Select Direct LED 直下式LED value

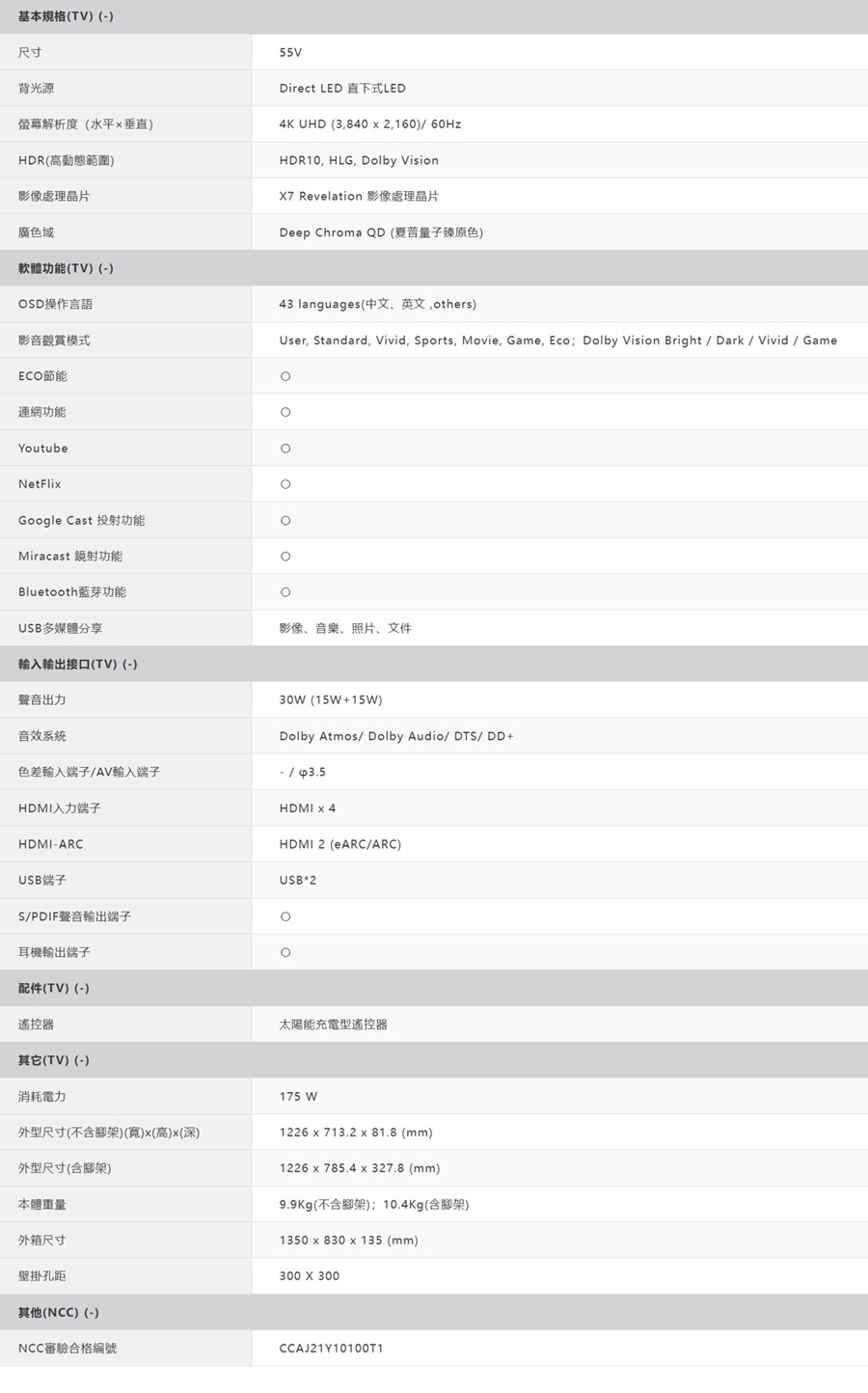342,88
